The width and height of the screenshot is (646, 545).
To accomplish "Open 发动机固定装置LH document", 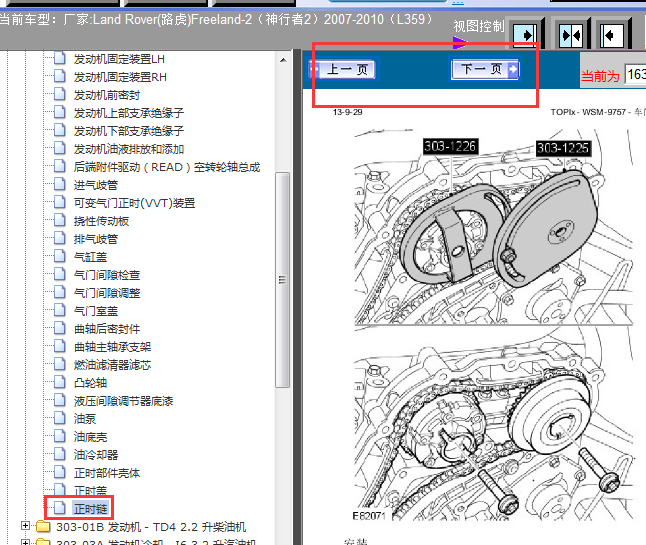I will coord(119,59).
